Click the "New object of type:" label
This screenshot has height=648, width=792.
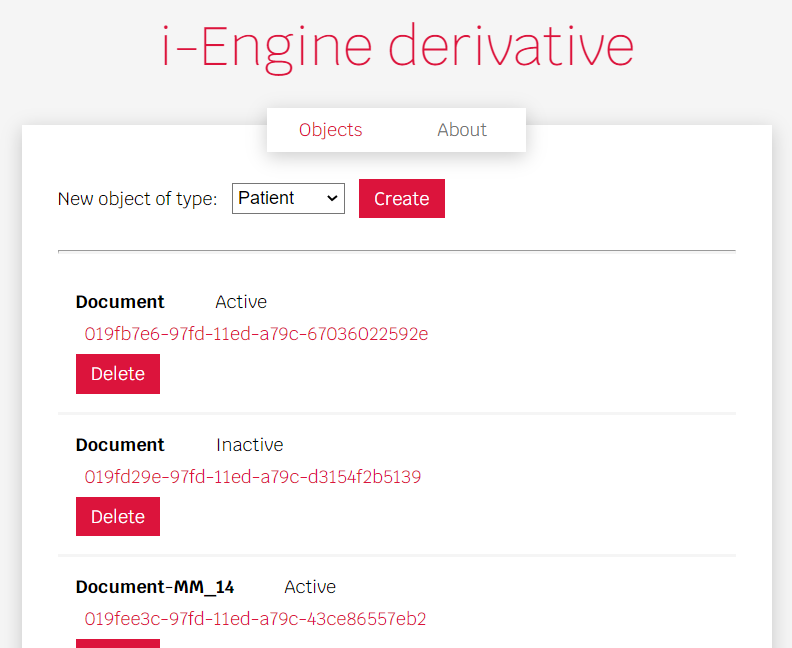point(137,199)
